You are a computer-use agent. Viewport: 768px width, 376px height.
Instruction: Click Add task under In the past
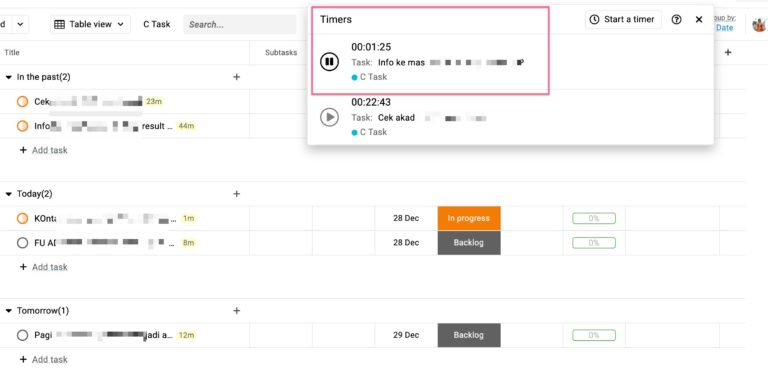click(x=44, y=150)
